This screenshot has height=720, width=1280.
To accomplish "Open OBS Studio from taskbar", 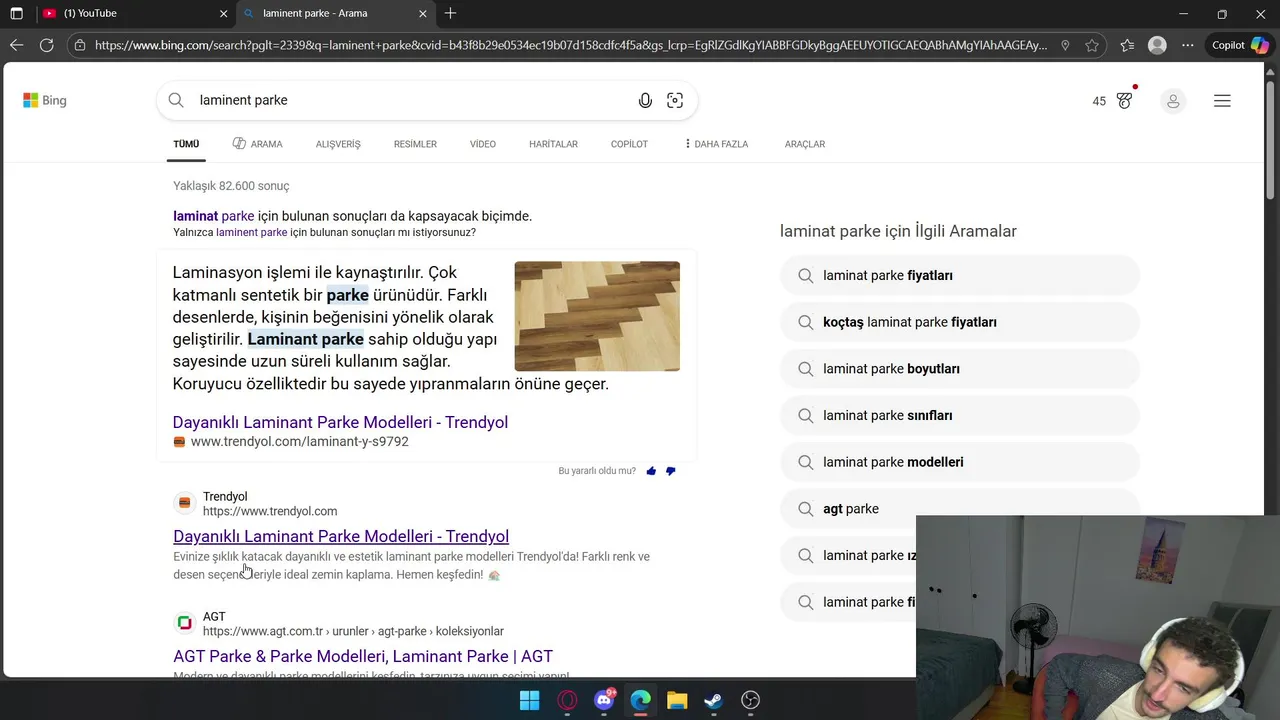I will click(x=751, y=700).
